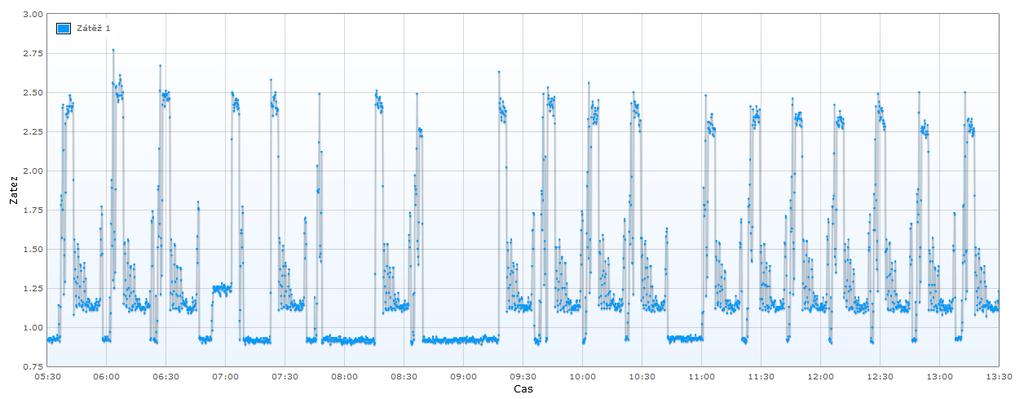Click the 10:30 time label
The image size is (1024, 399).
coord(642,377)
